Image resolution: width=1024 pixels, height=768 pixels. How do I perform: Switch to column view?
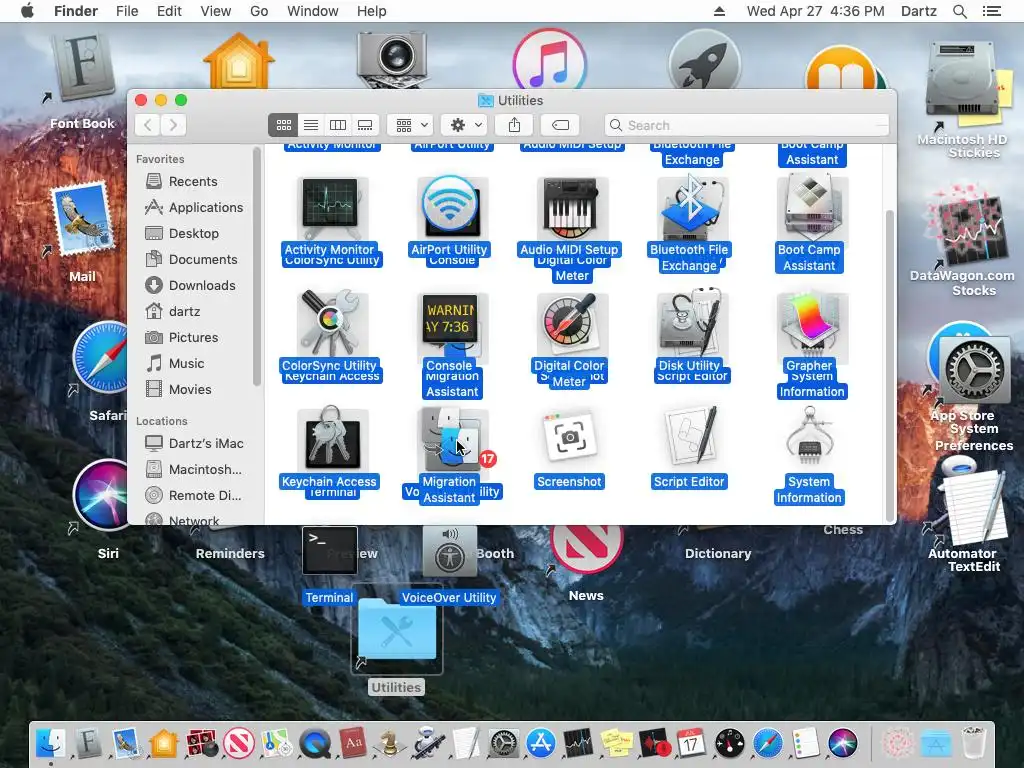tap(338, 125)
